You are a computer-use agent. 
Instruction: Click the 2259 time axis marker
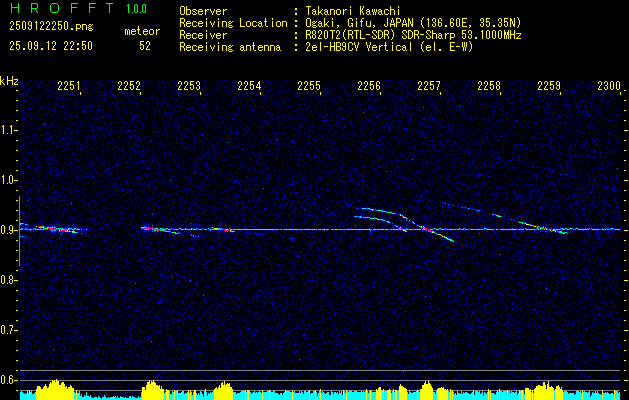[x=549, y=86]
